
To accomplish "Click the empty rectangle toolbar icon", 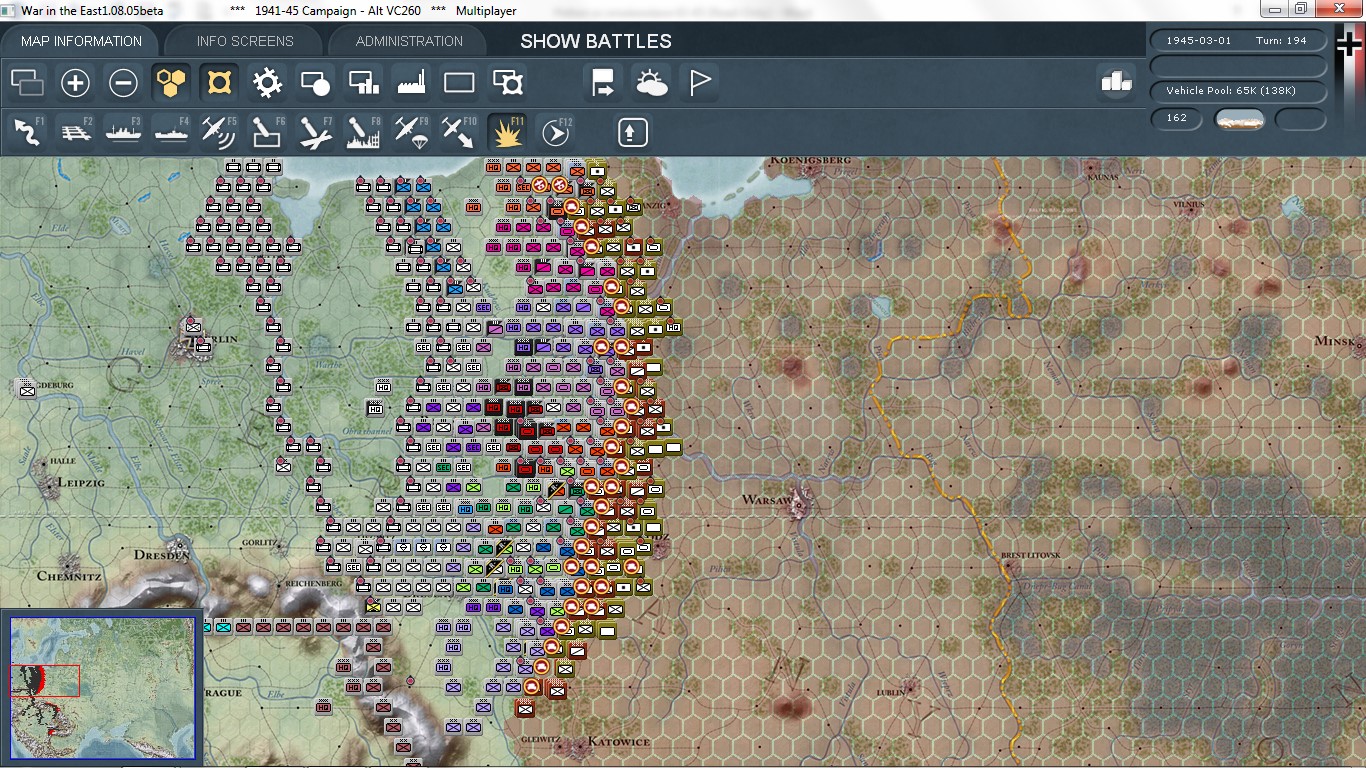I will (x=459, y=82).
